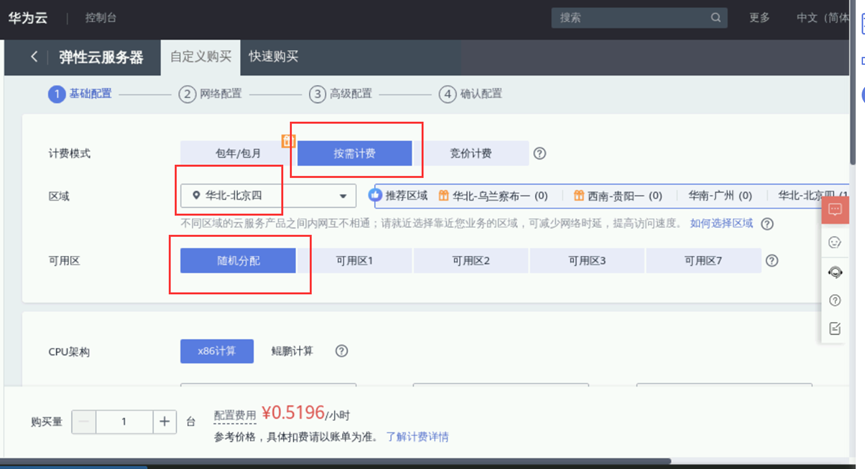The width and height of the screenshot is (865, 469).
Task: Switch to 快速购买 tab
Action: [273, 57]
